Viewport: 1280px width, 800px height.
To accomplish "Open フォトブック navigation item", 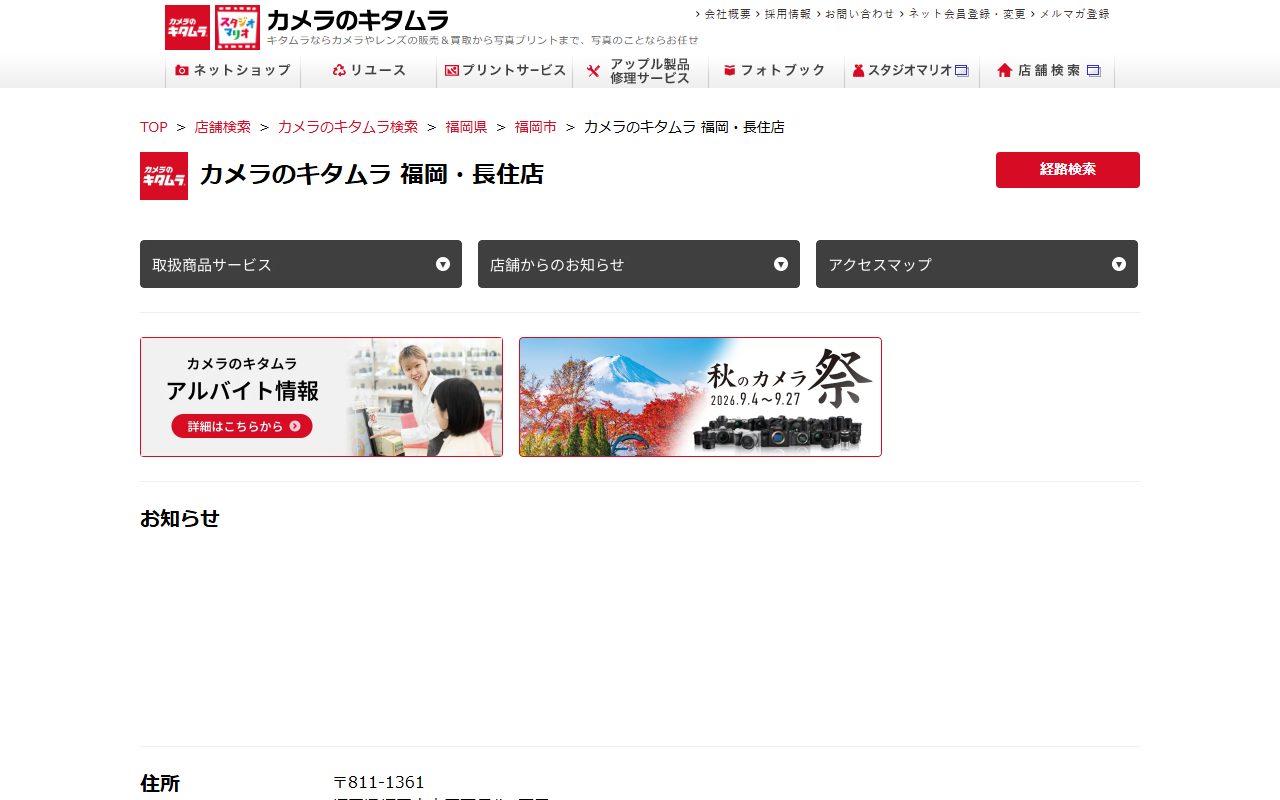I will tap(776, 71).
